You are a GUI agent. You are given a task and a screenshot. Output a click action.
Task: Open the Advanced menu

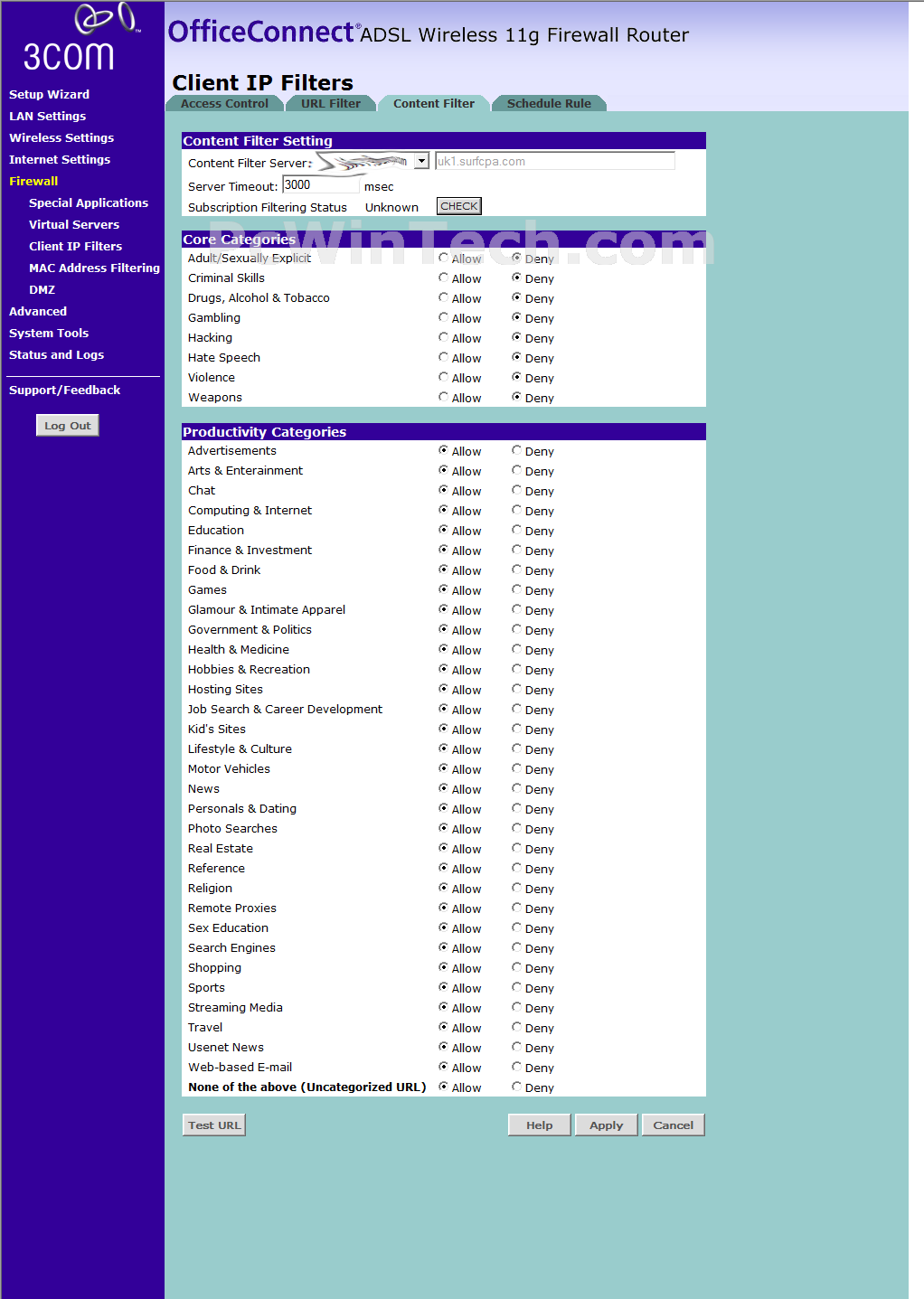(38, 311)
